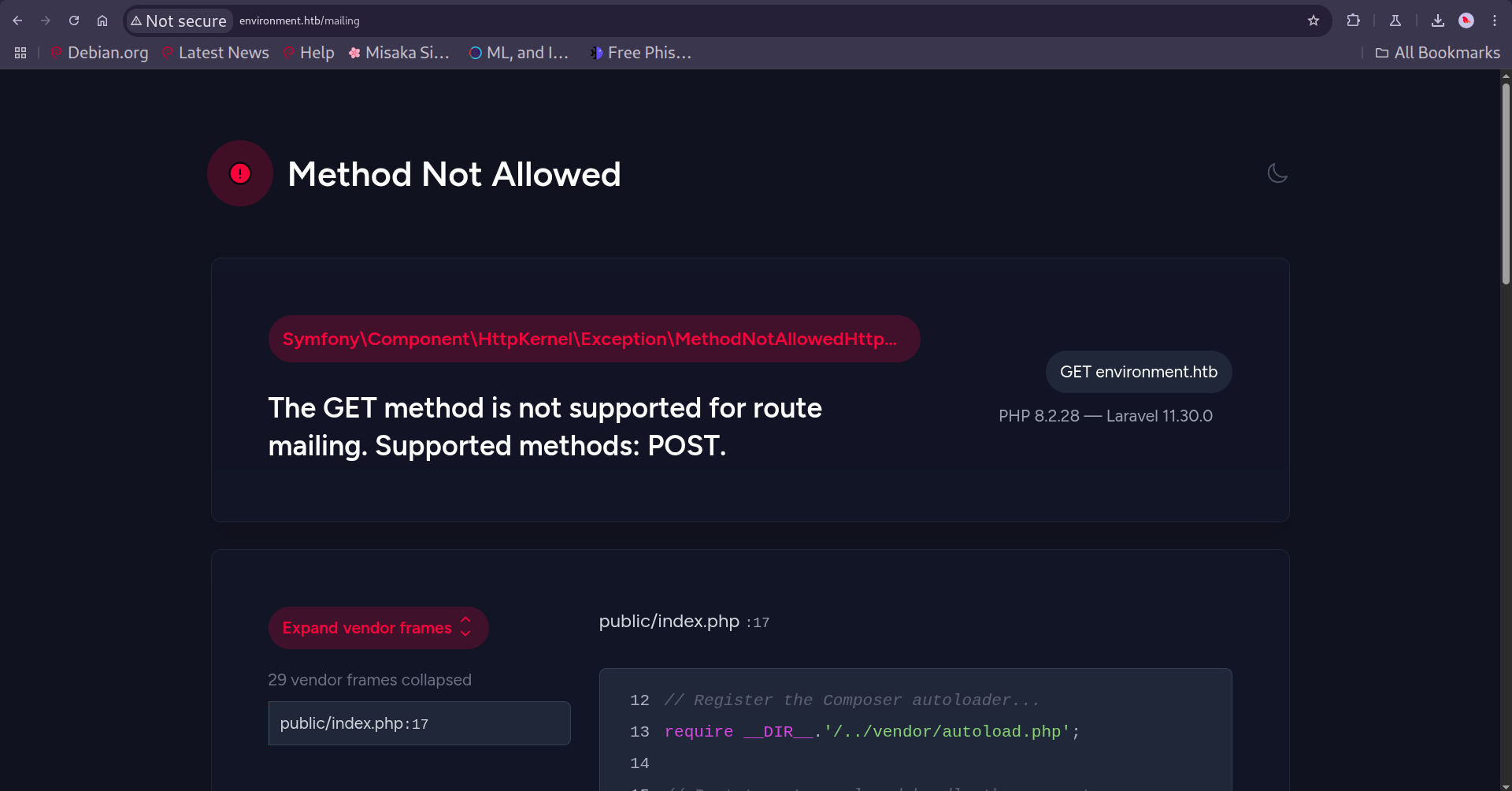Click the PHP 8.2.28 — Laravel 11.30.0 text
Viewport: 1512px width, 791px height.
pyautogui.click(x=1106, y=416)
